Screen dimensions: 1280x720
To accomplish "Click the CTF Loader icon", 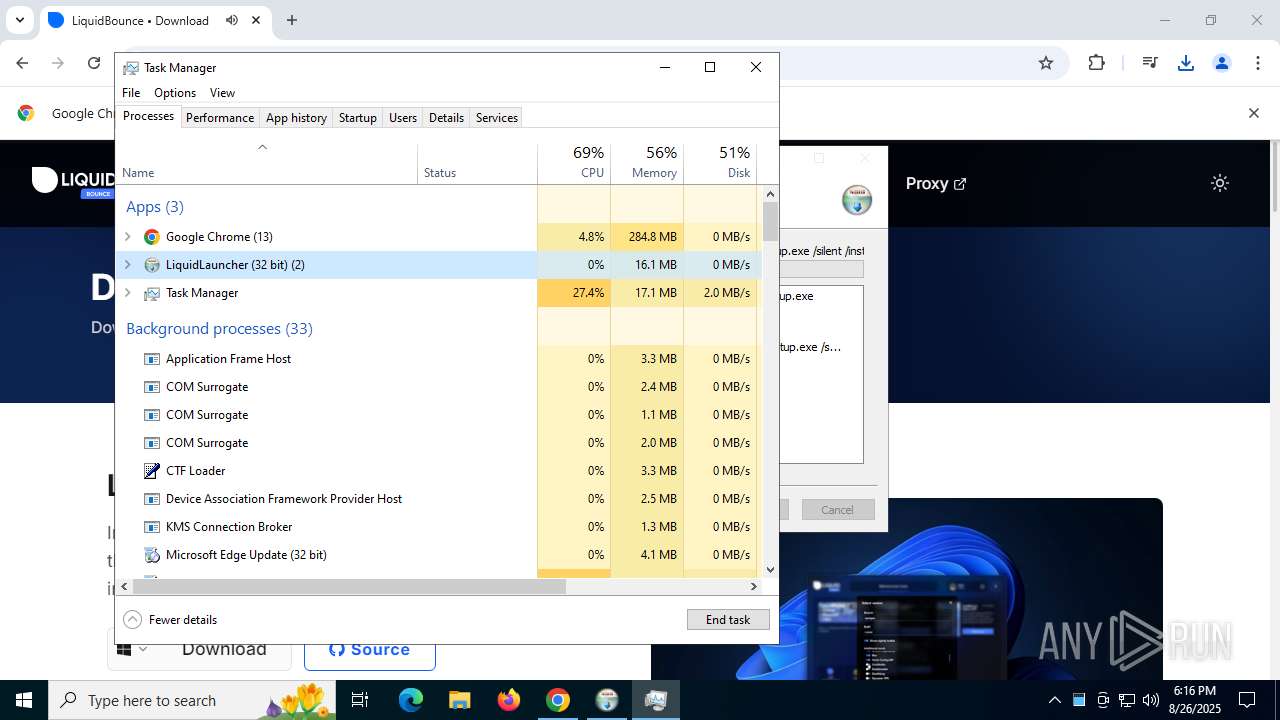I will pyautogui.click(x=152, y=471).
